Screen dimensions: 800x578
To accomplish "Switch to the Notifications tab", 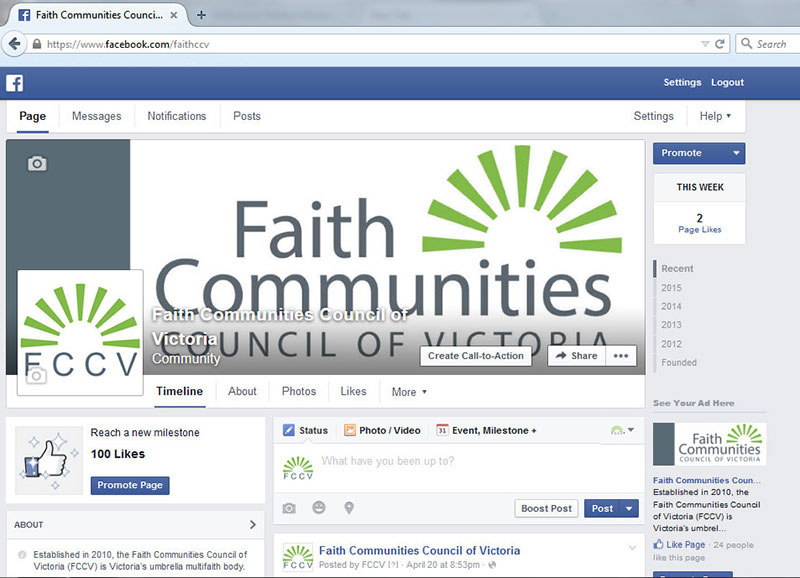I will (177, 116).
